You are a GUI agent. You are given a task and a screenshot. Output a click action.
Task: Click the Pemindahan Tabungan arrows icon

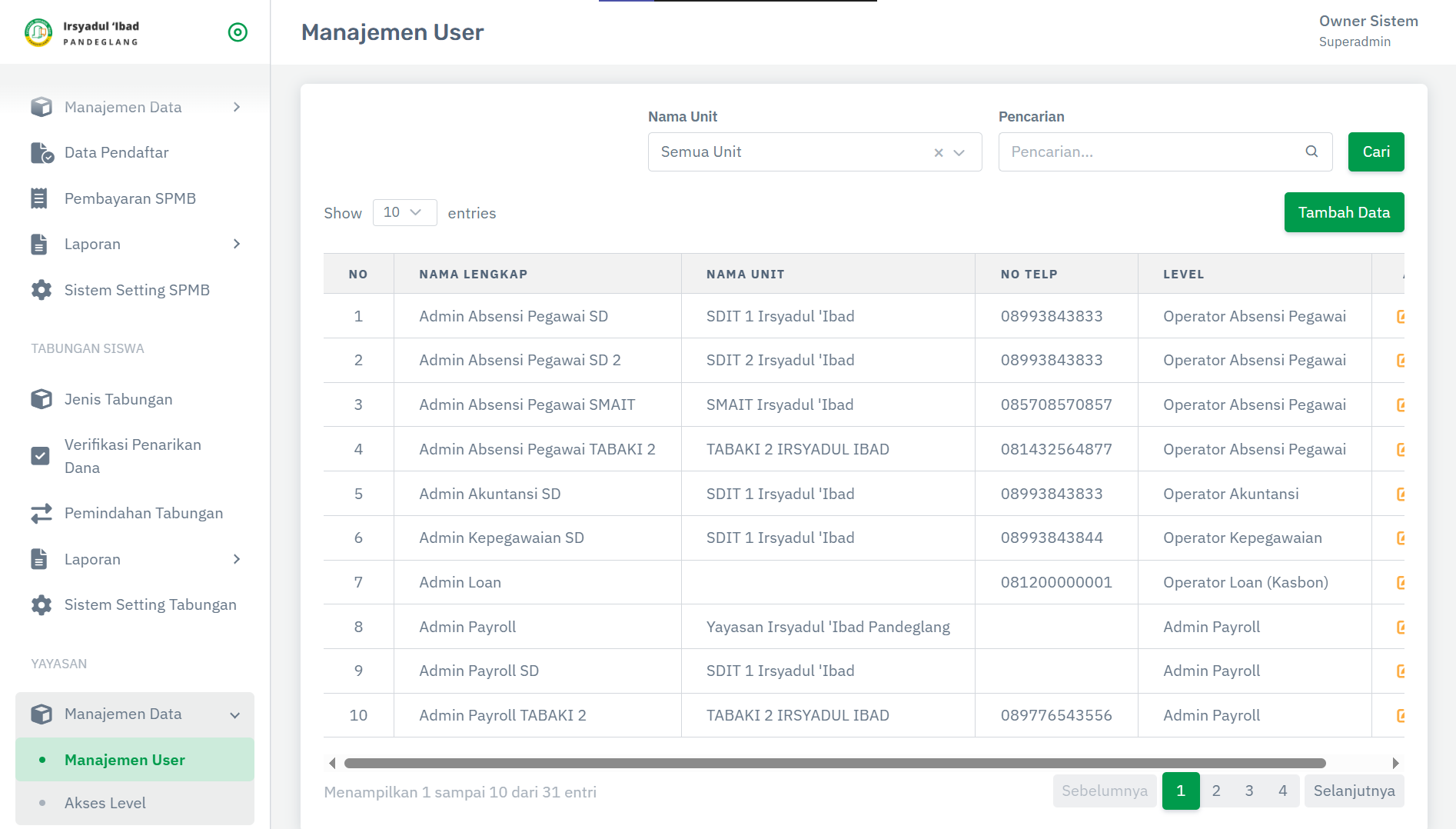point(42,513)
